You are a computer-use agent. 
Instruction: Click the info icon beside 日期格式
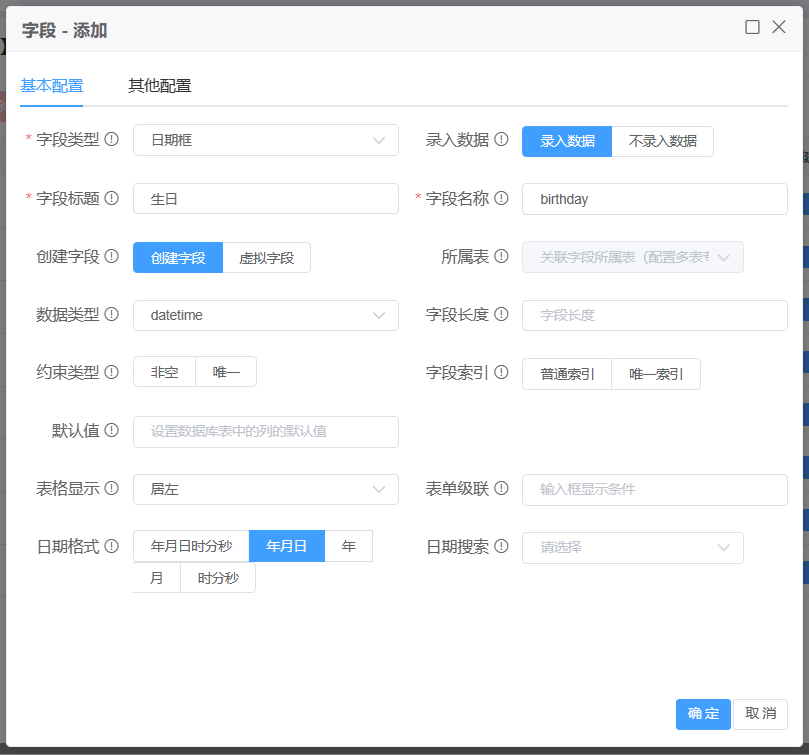[x=112, y=547]
